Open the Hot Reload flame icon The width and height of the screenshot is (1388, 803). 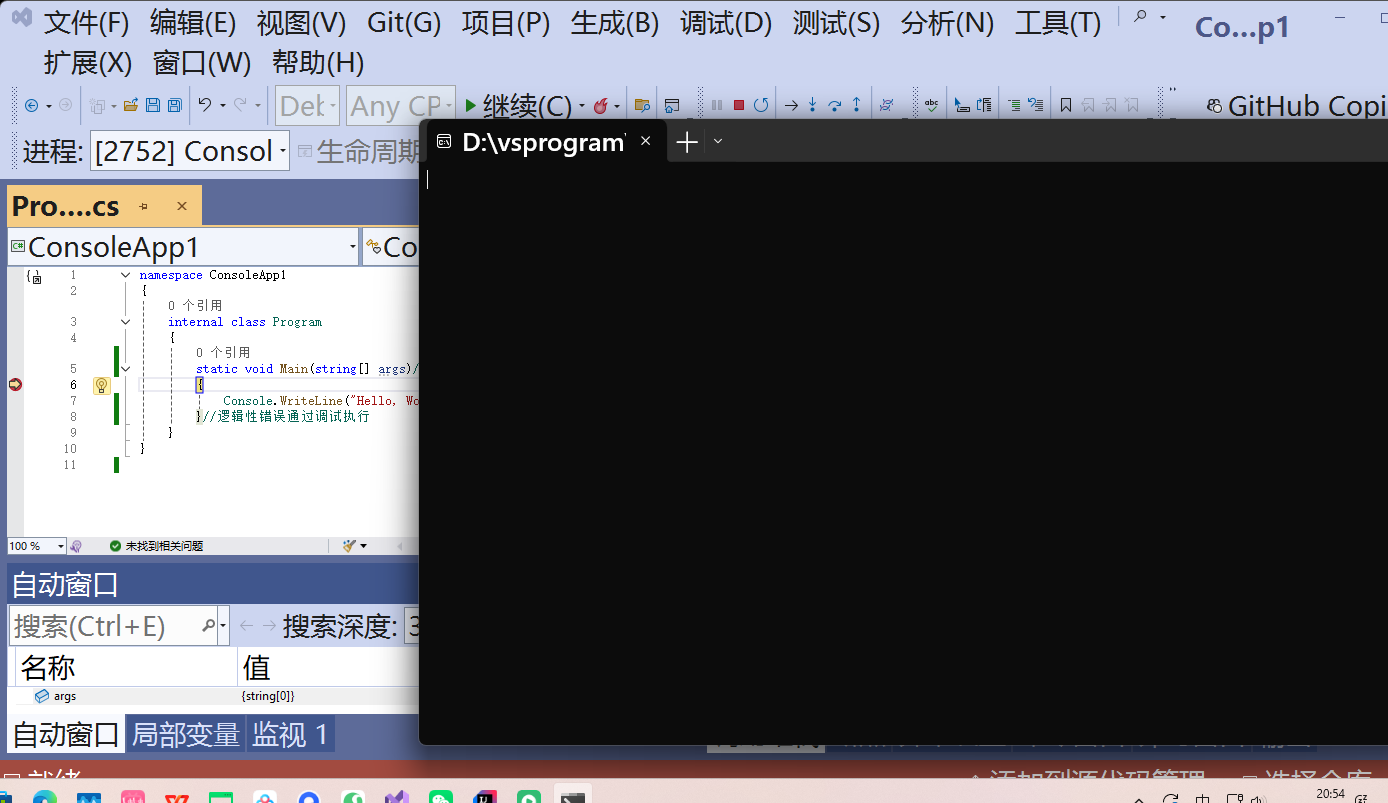point(600,104)
